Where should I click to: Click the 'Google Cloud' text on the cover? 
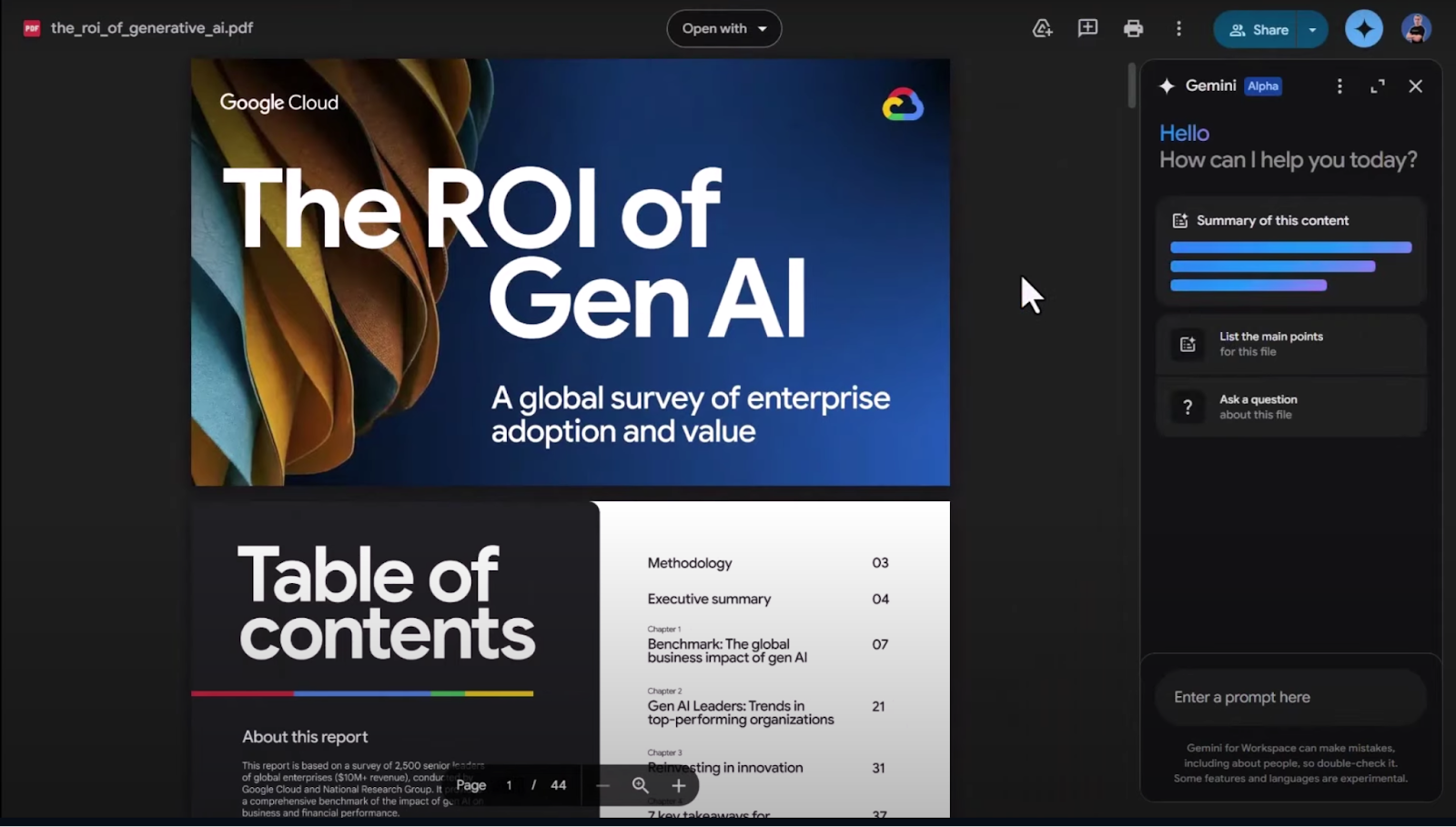point(278,103)
